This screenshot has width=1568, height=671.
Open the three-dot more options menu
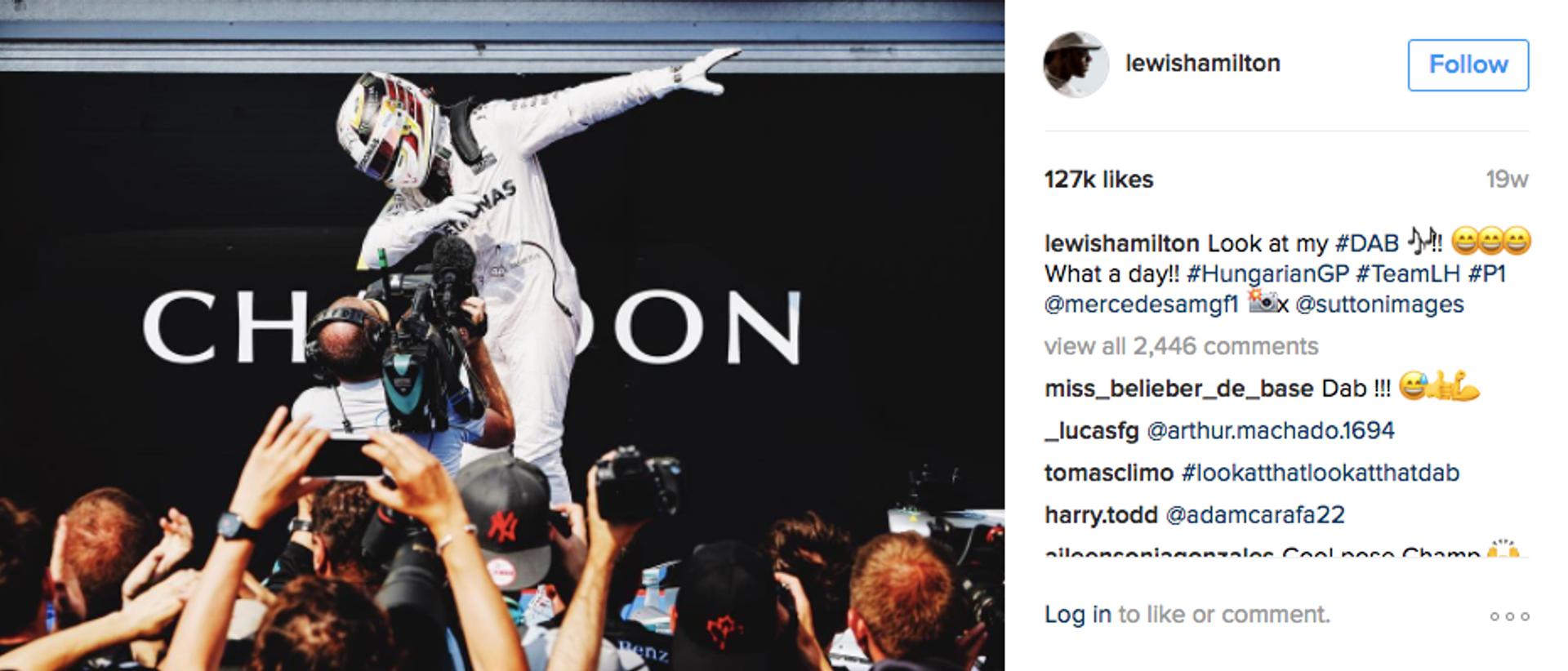point(1509,616)
